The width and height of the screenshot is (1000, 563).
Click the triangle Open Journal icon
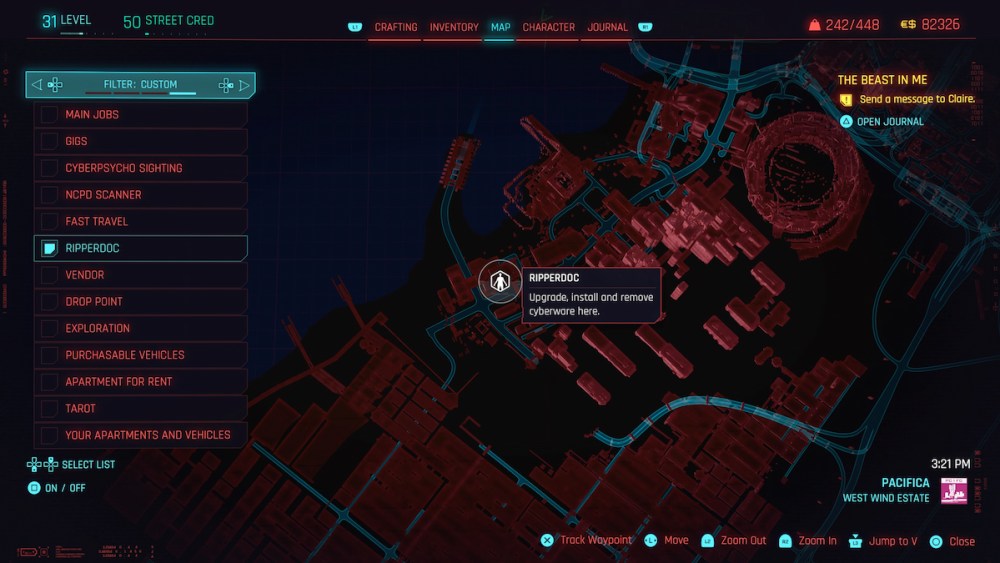pyautogui.click(x=846, y=122)
